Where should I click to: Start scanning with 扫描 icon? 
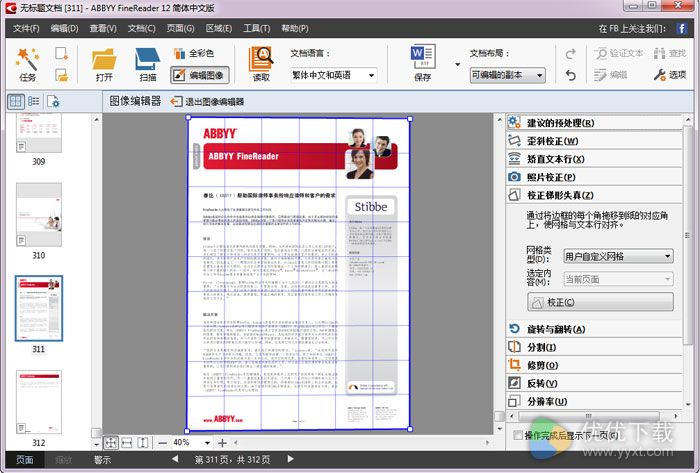[147, 64]
